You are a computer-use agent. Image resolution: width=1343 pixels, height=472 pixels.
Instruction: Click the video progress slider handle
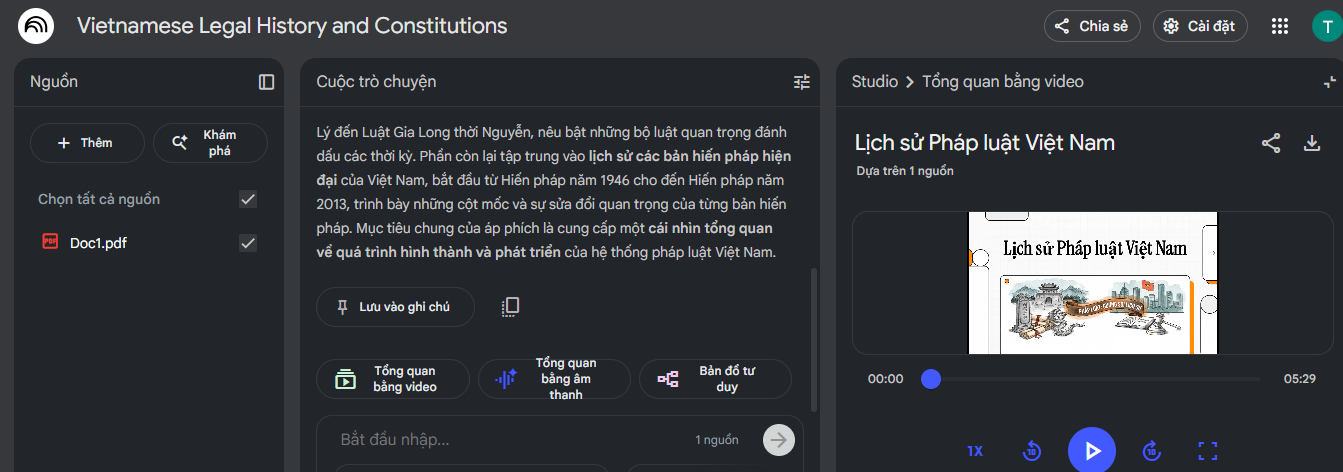(931, 379)
